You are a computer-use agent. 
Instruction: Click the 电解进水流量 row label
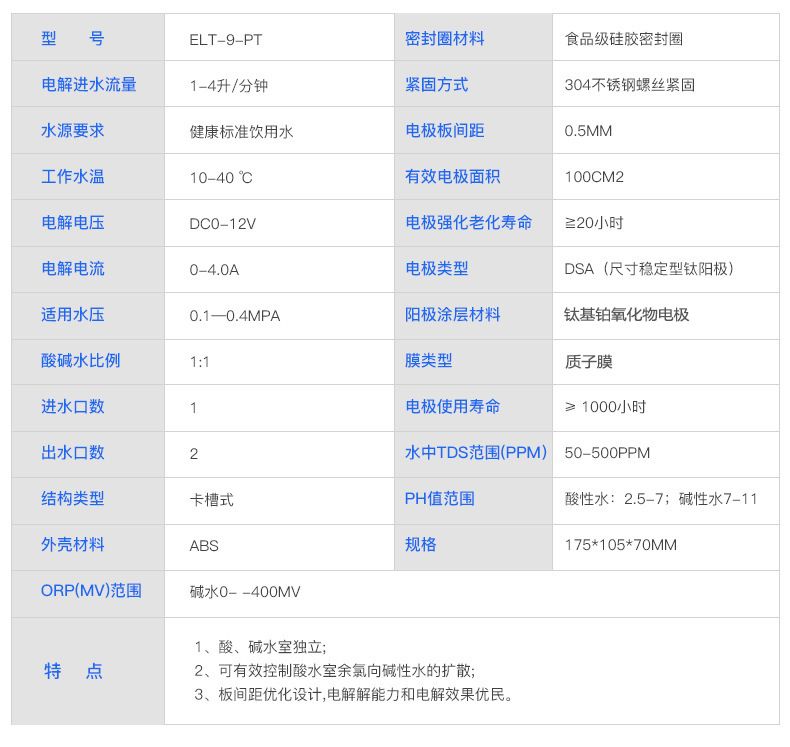click(88, 85)
